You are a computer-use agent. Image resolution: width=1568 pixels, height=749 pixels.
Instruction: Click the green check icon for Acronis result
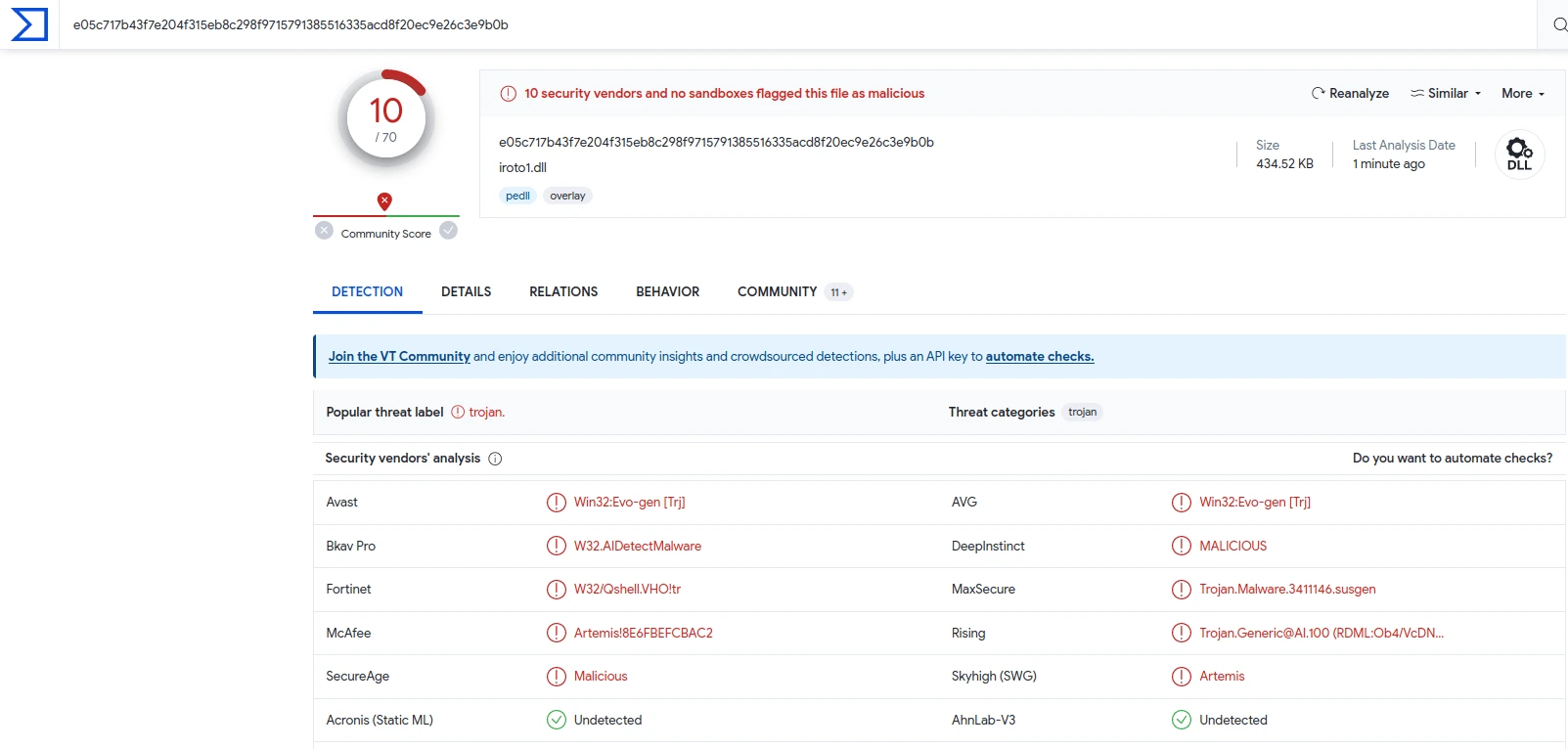tap(557, 721)
